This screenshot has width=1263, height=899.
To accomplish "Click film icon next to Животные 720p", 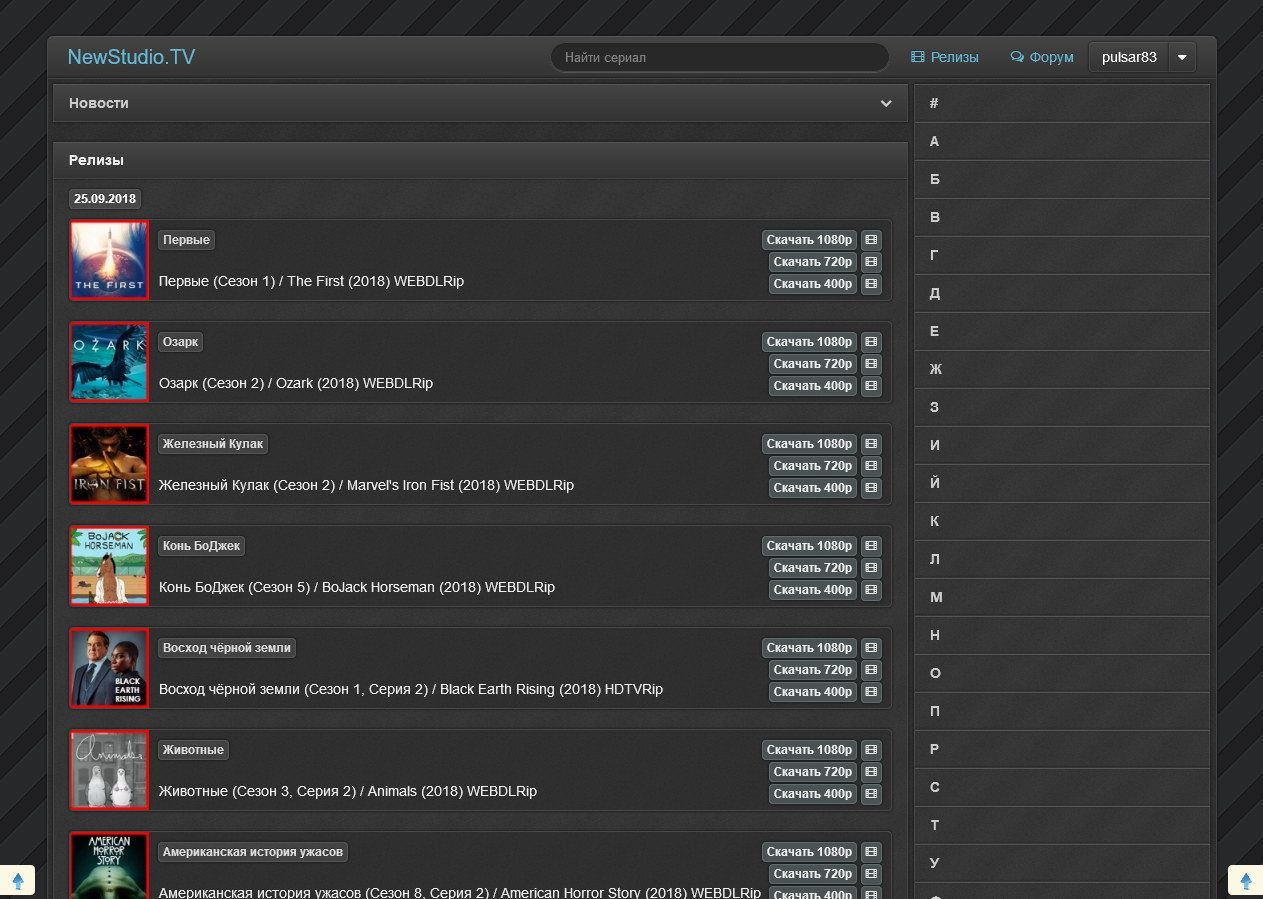I will [871, 772].
